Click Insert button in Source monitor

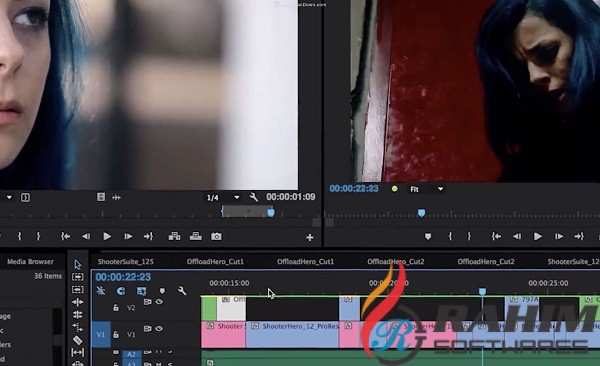coord(174,237)
